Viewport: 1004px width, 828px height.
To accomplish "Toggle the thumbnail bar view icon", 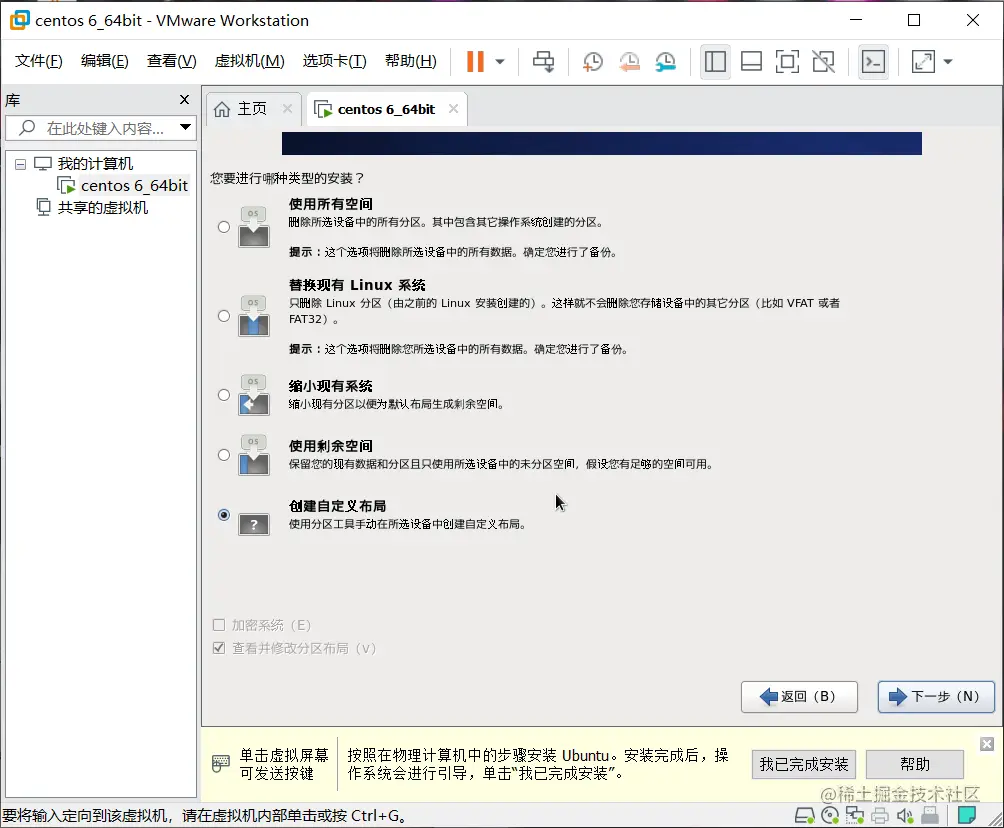I will pyautogui.click(x=750, y=61).
